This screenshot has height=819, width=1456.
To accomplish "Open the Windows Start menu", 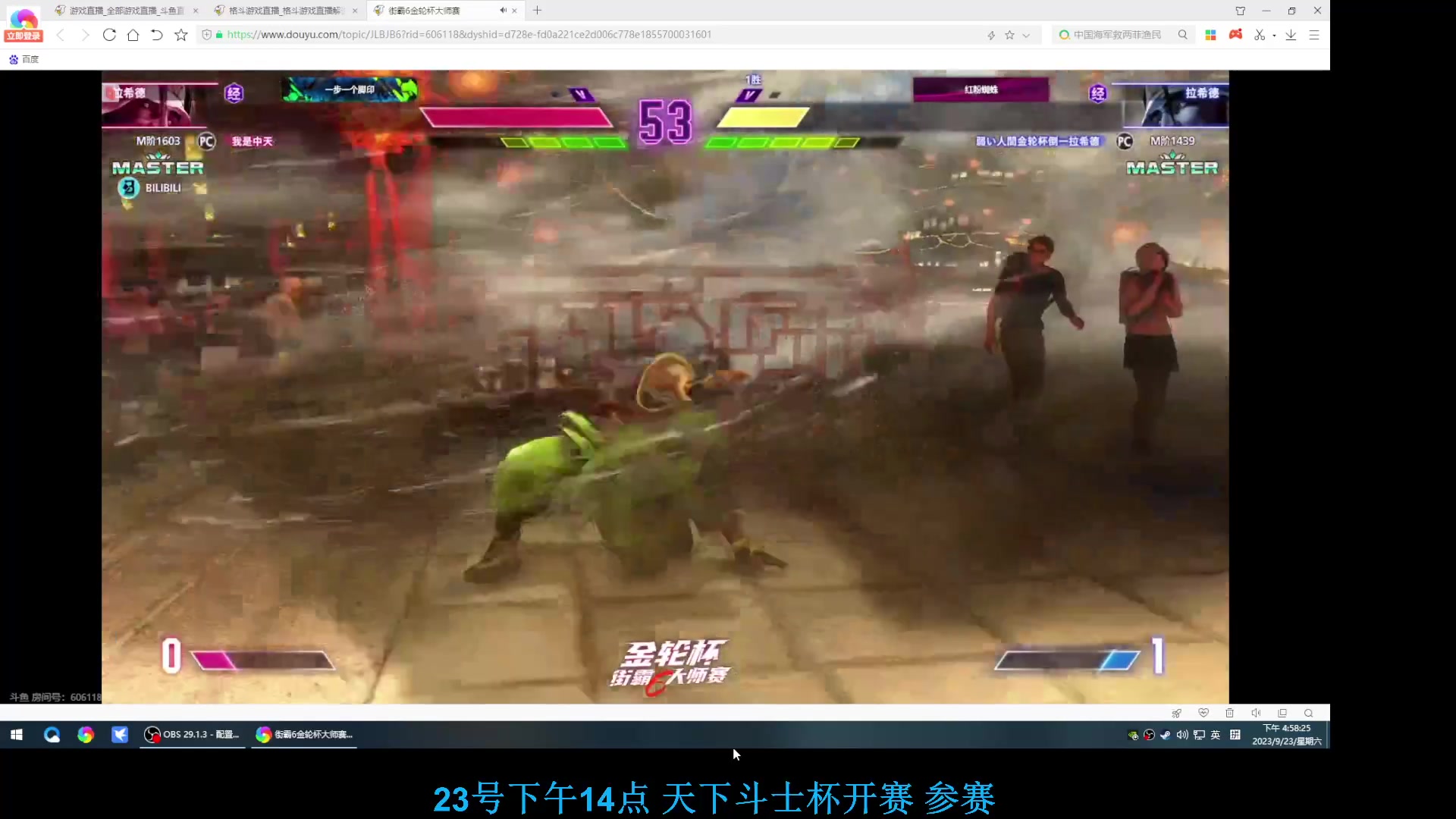I will point(17,734).
